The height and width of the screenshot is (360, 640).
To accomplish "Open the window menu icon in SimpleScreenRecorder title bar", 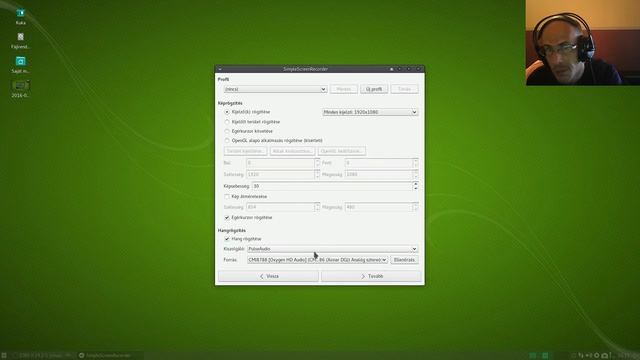I will click(220, 69).
